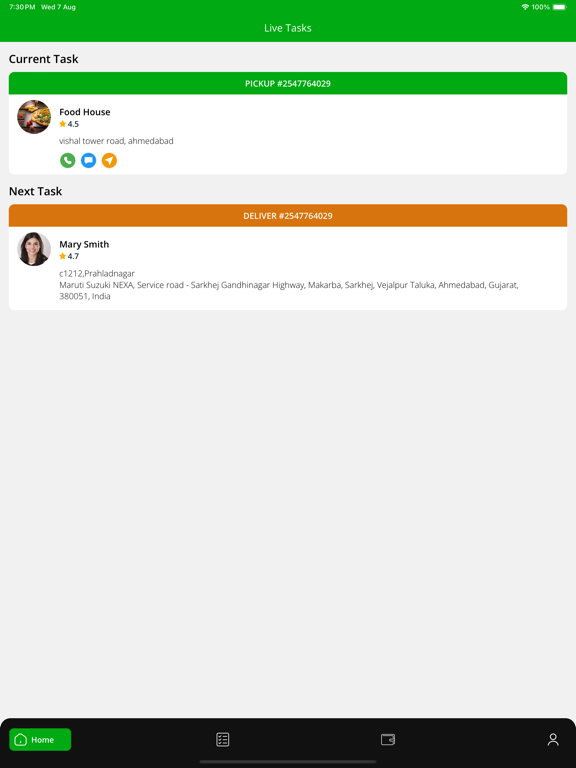Tap the Wi-Fi status icon

(x=525, y=7)
